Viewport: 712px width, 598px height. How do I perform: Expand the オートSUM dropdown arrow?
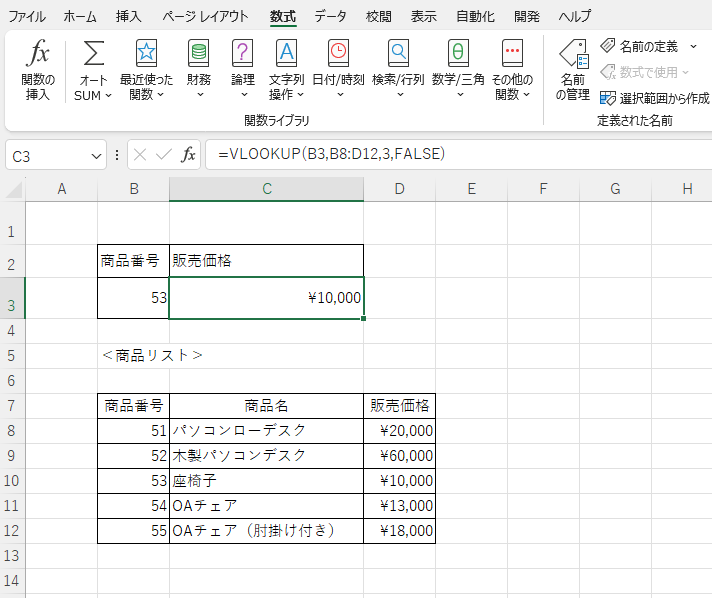coord(108,96)
